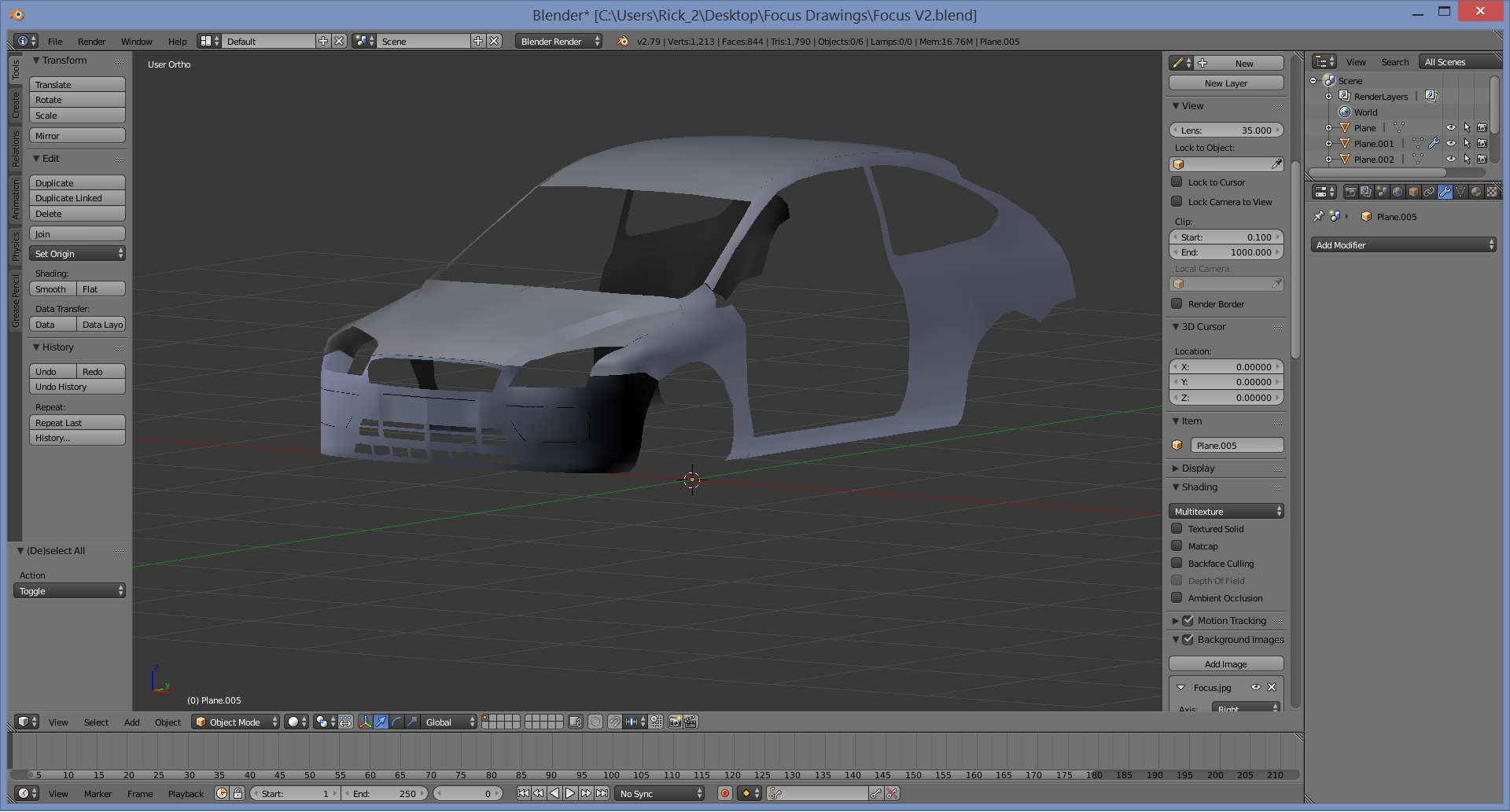Click the record auto-keyframe button

[725, 794]
